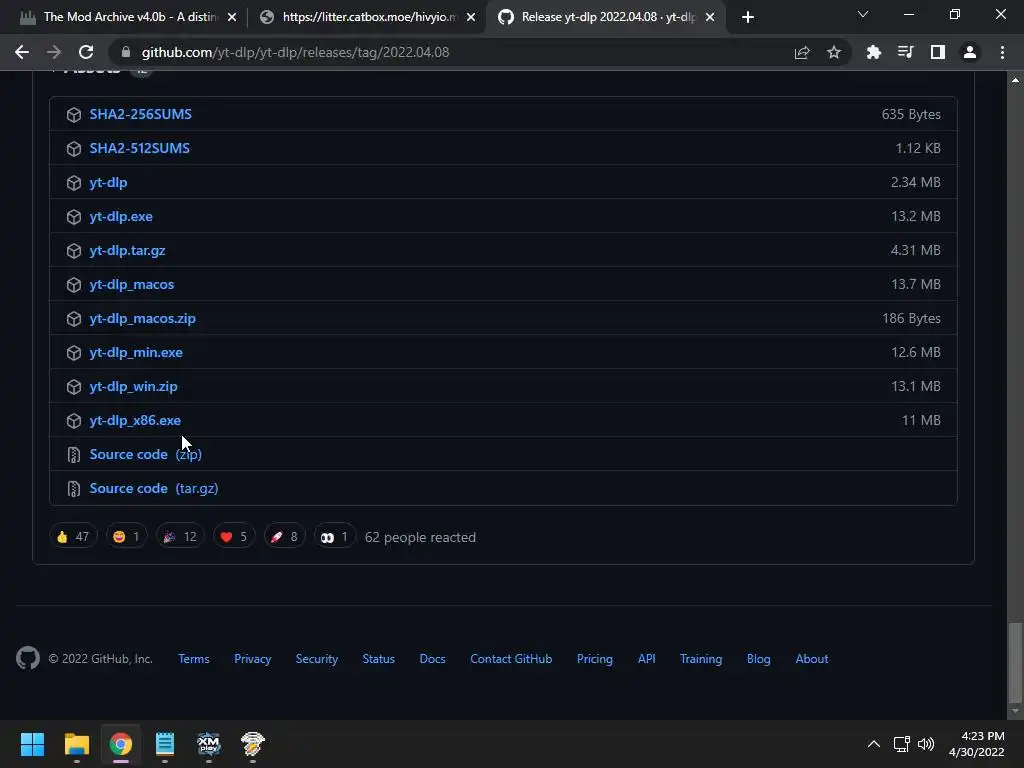The width and height of the screenshot is (1024, 768).
Task: Open the Windows Start menu
Action: pyautogui.click(x=32, y=744)
